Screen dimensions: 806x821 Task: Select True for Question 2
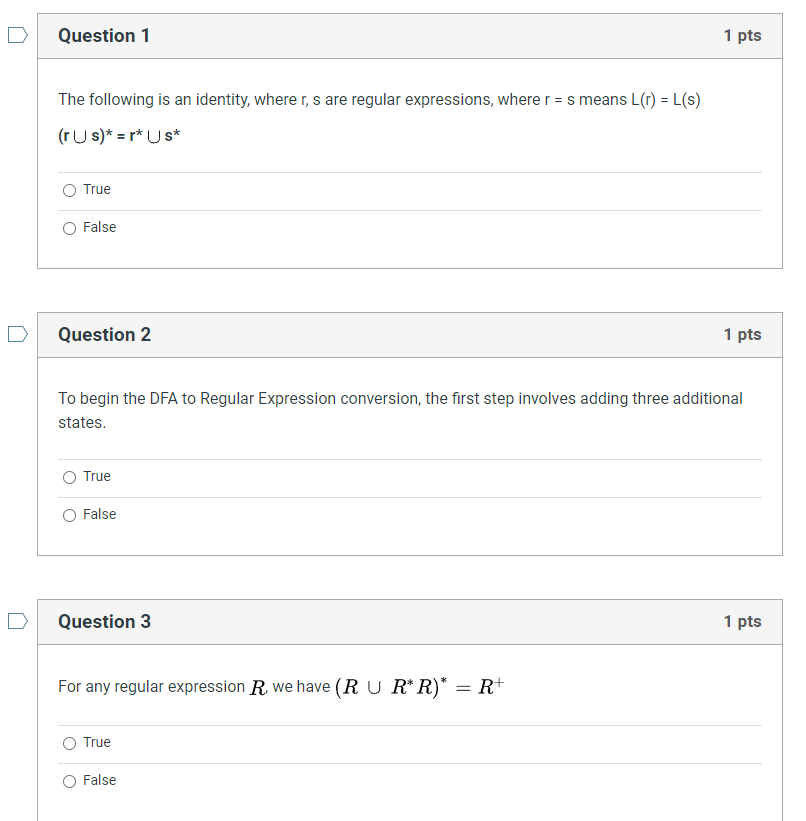click(x=69, y=476)
